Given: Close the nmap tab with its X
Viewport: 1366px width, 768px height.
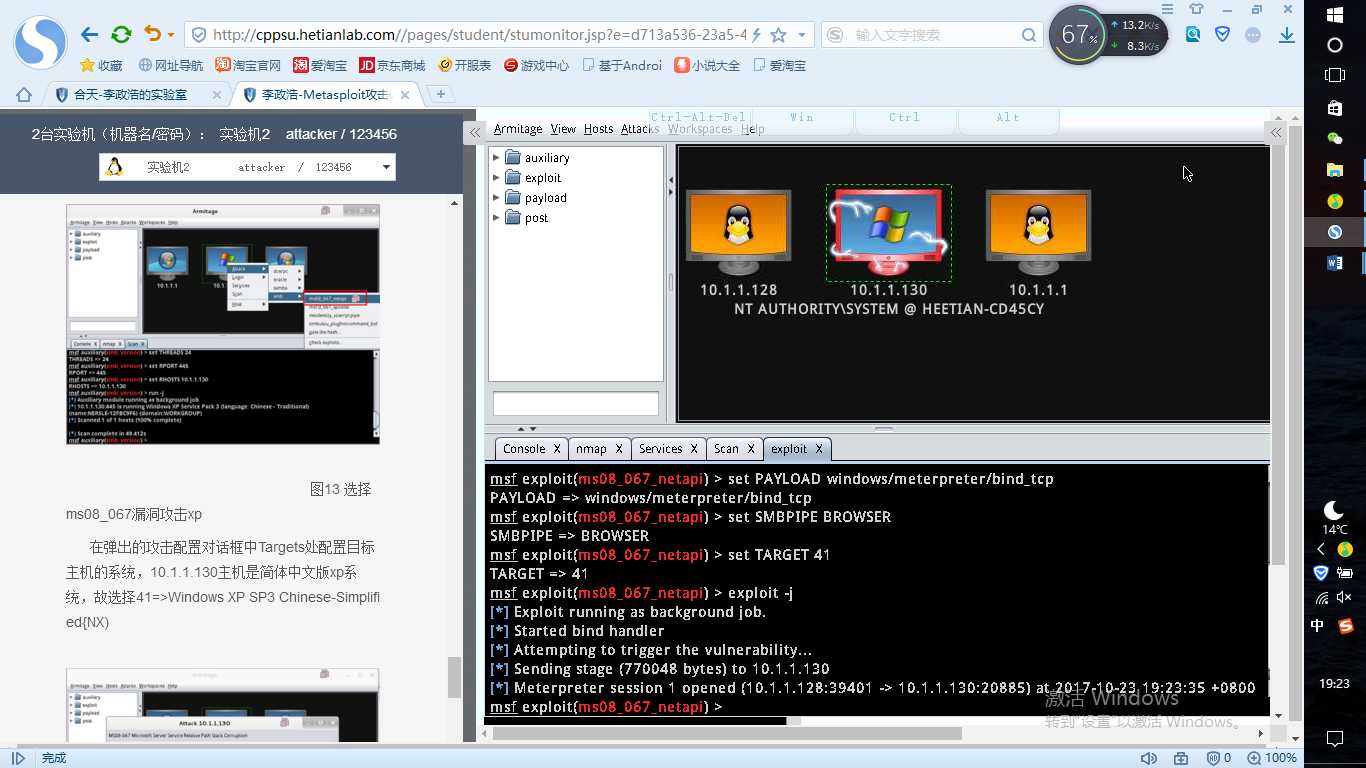Looking at the screenshot, I should [619, 449].
